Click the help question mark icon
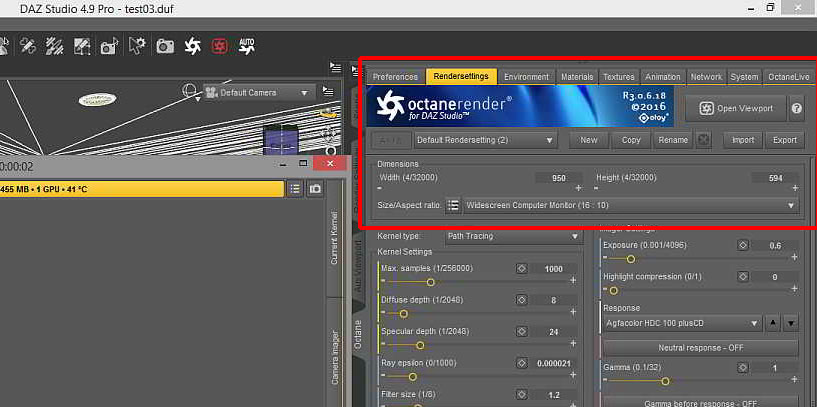 pos(797,108)
